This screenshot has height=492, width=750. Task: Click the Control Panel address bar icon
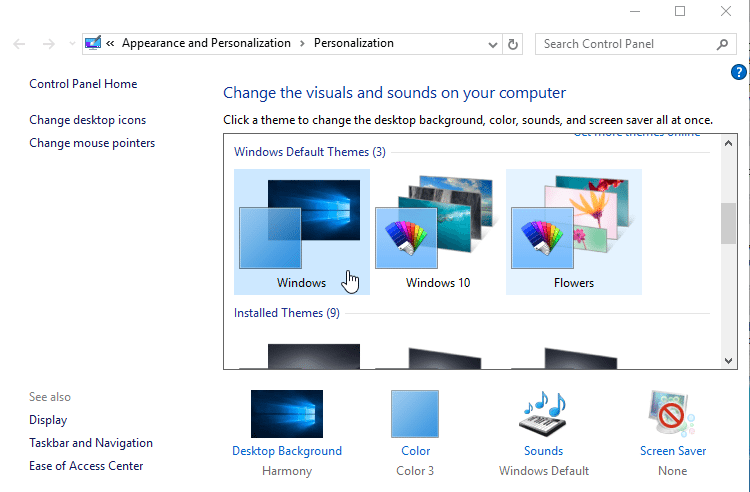point(93,43)
